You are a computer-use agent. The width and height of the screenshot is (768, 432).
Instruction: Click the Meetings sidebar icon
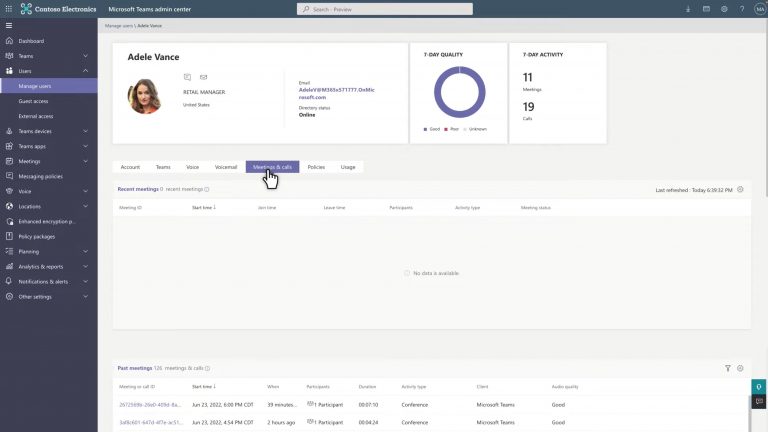9,161
